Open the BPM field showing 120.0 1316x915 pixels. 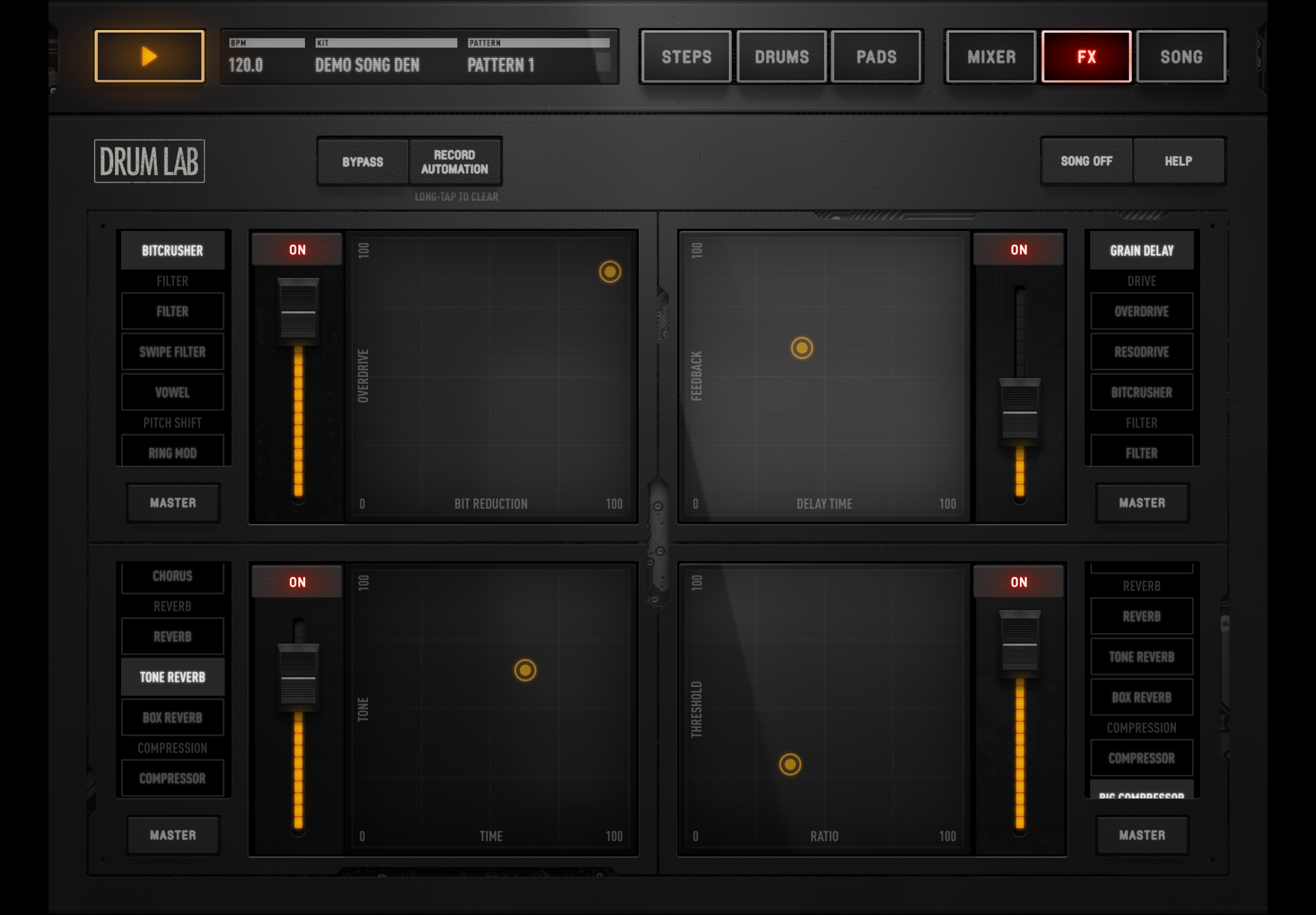click(267, 57)
